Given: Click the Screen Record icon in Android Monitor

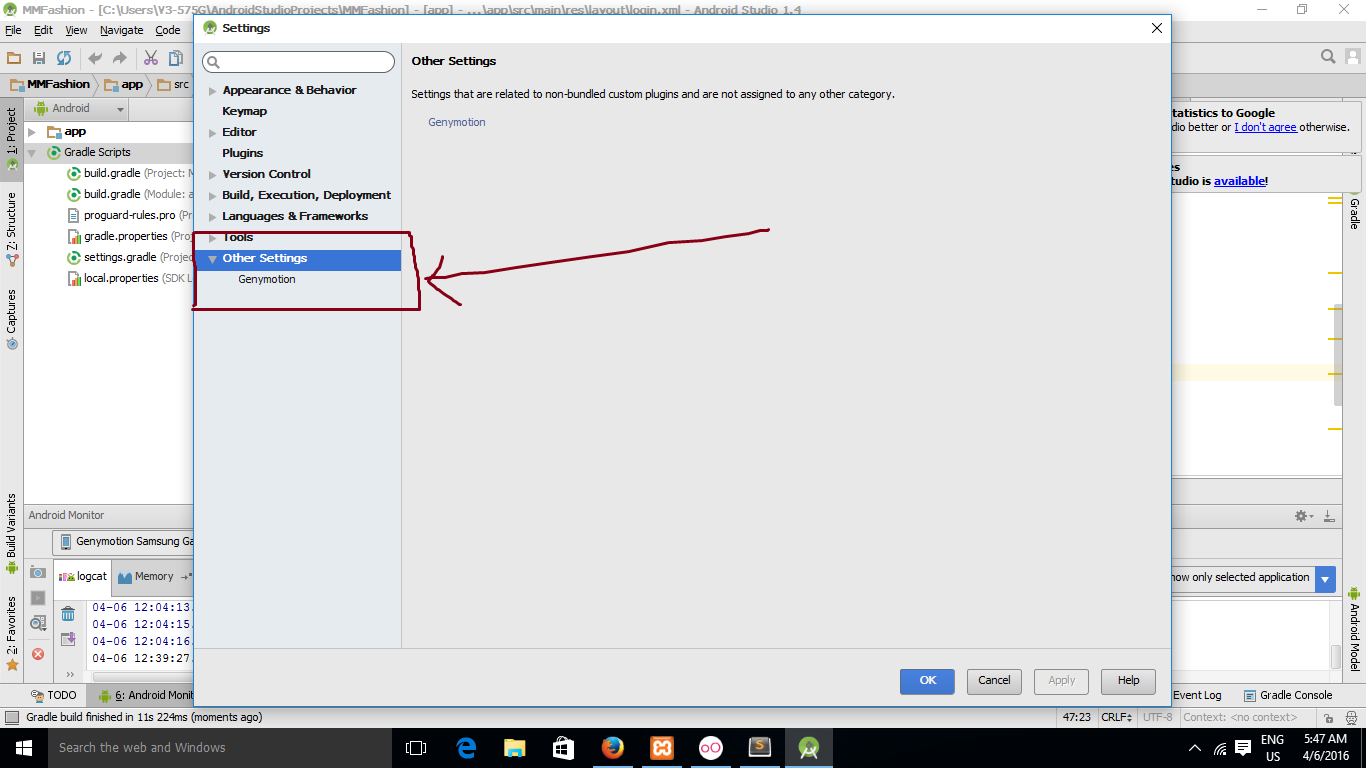Looking at the screenshot, I should (x=38, y=598).
